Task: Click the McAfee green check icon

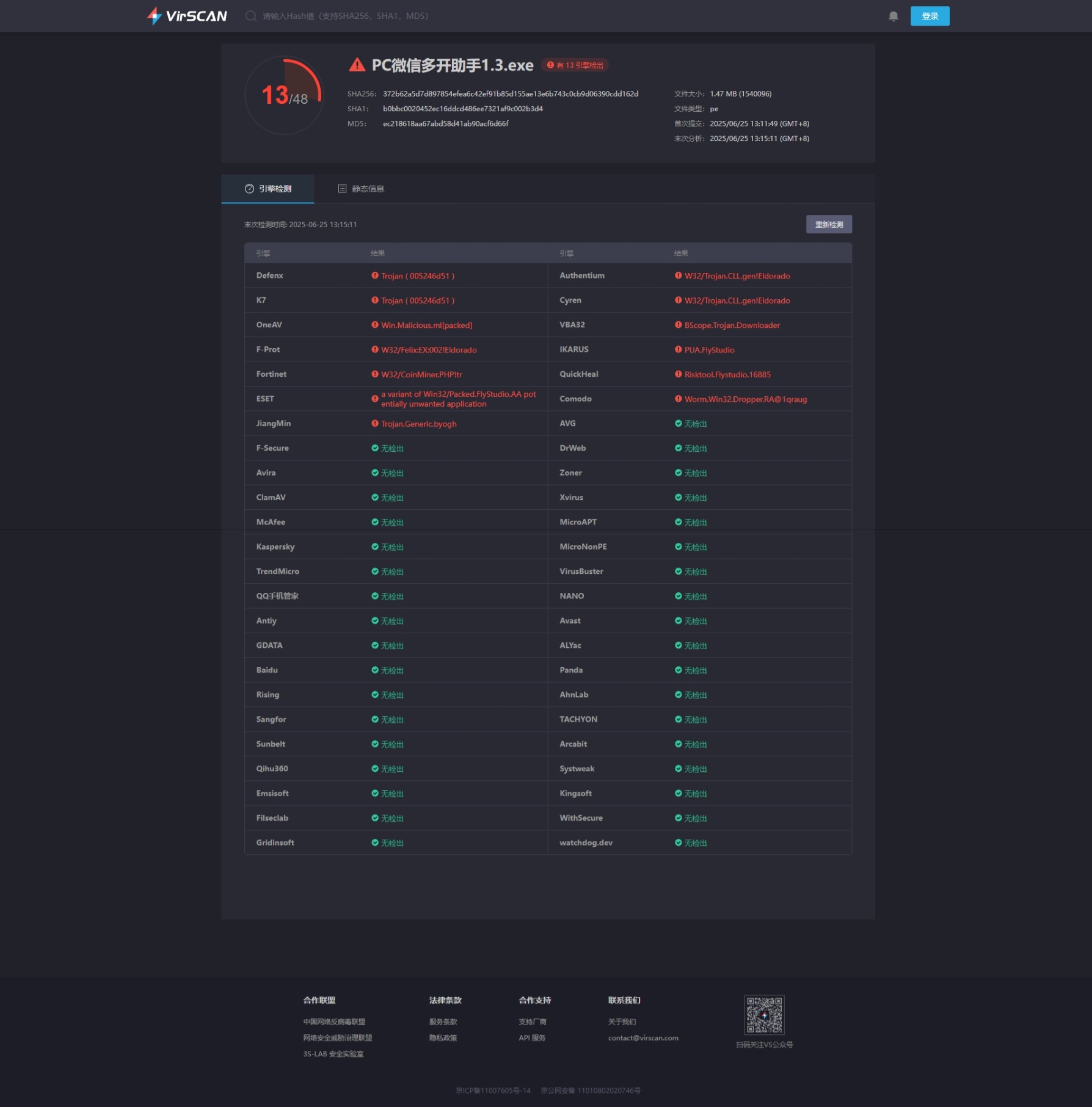Action: pos(375,522)
